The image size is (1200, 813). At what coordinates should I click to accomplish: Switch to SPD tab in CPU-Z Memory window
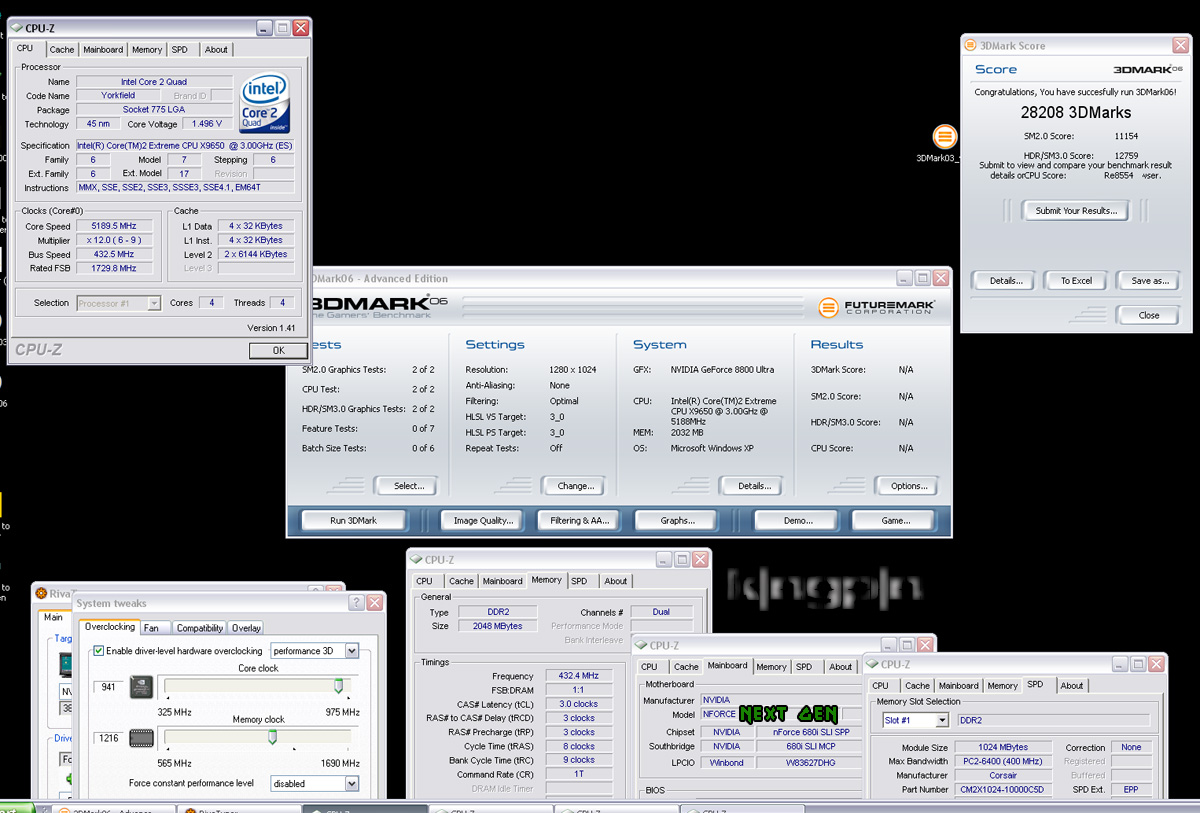click(x=579, y=581)
